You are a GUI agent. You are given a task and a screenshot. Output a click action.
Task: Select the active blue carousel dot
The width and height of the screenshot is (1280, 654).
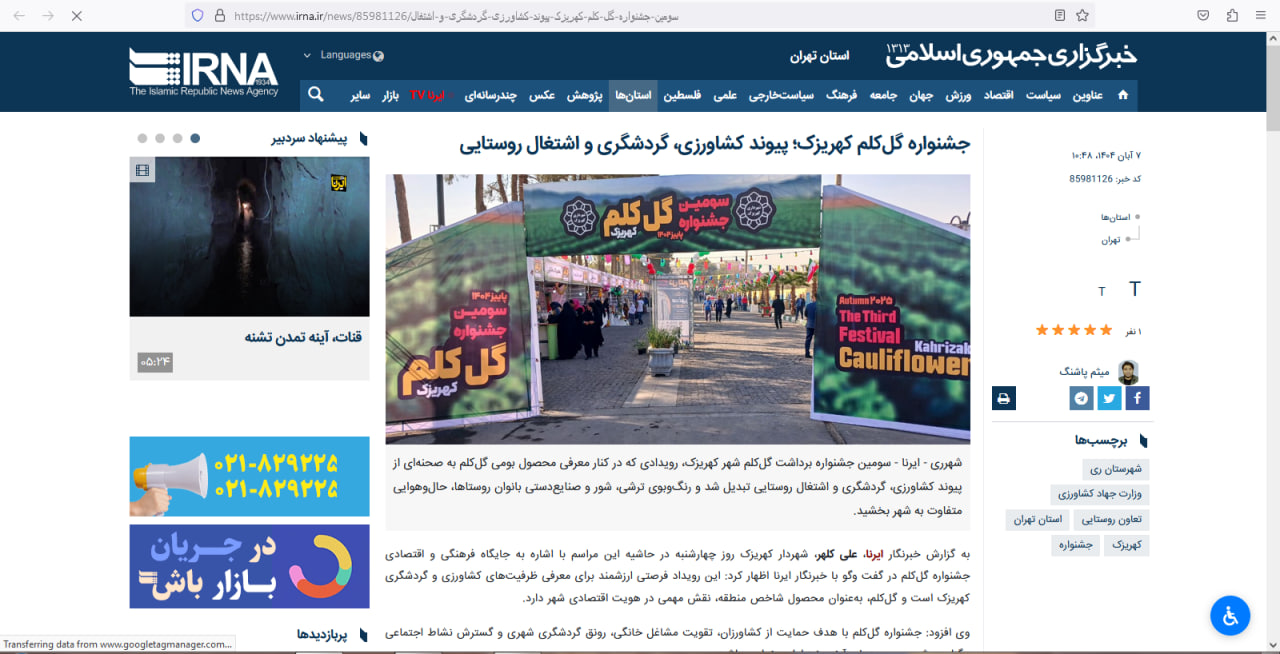tap(195, 138)
